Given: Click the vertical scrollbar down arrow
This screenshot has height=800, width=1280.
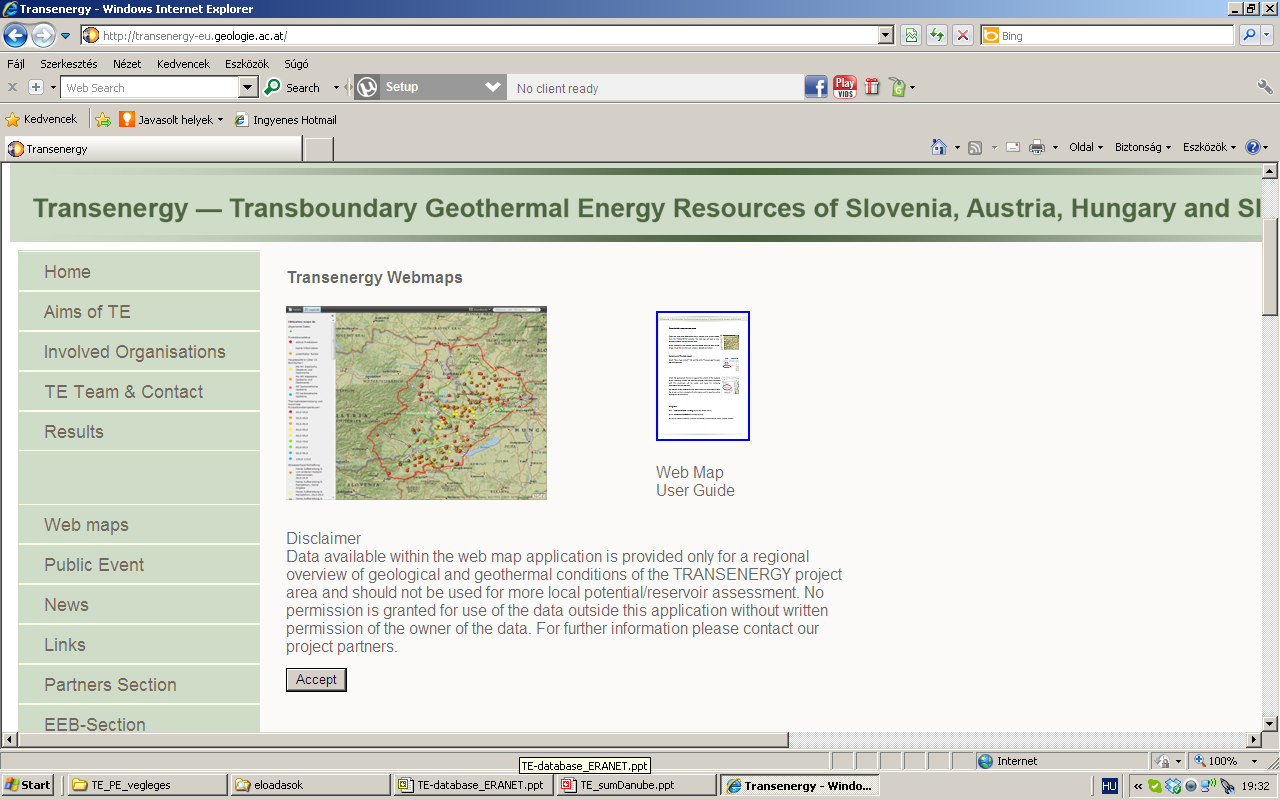Looking at the screenshot, I should 1270,723.
